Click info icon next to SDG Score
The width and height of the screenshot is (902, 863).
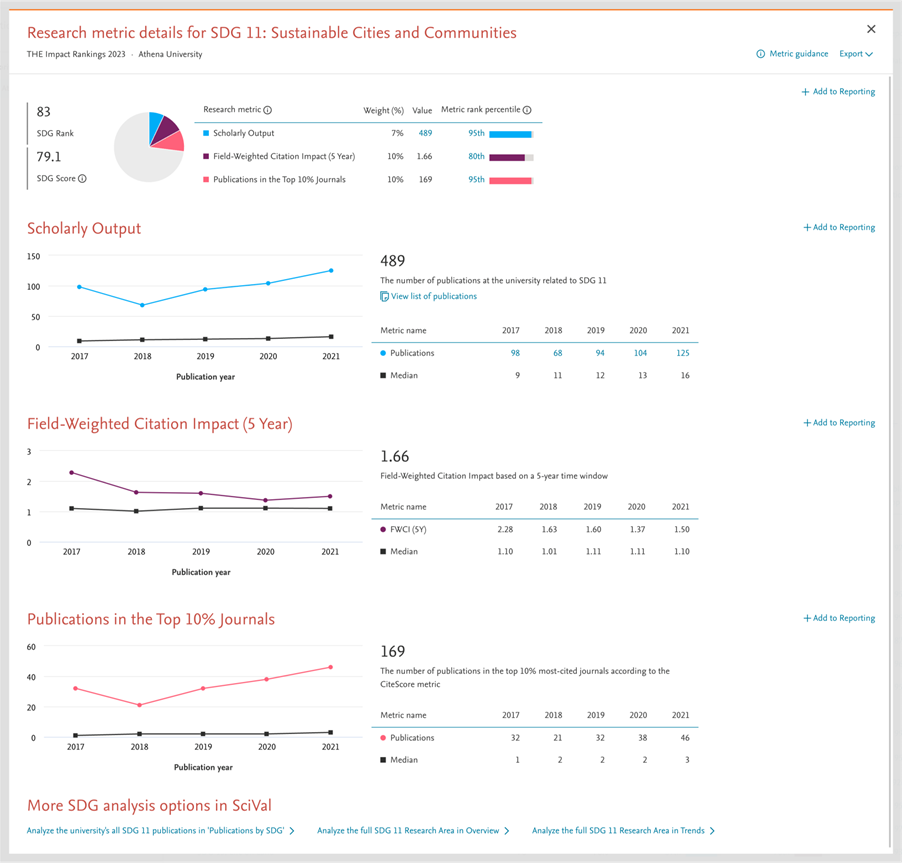pos(82,178)
